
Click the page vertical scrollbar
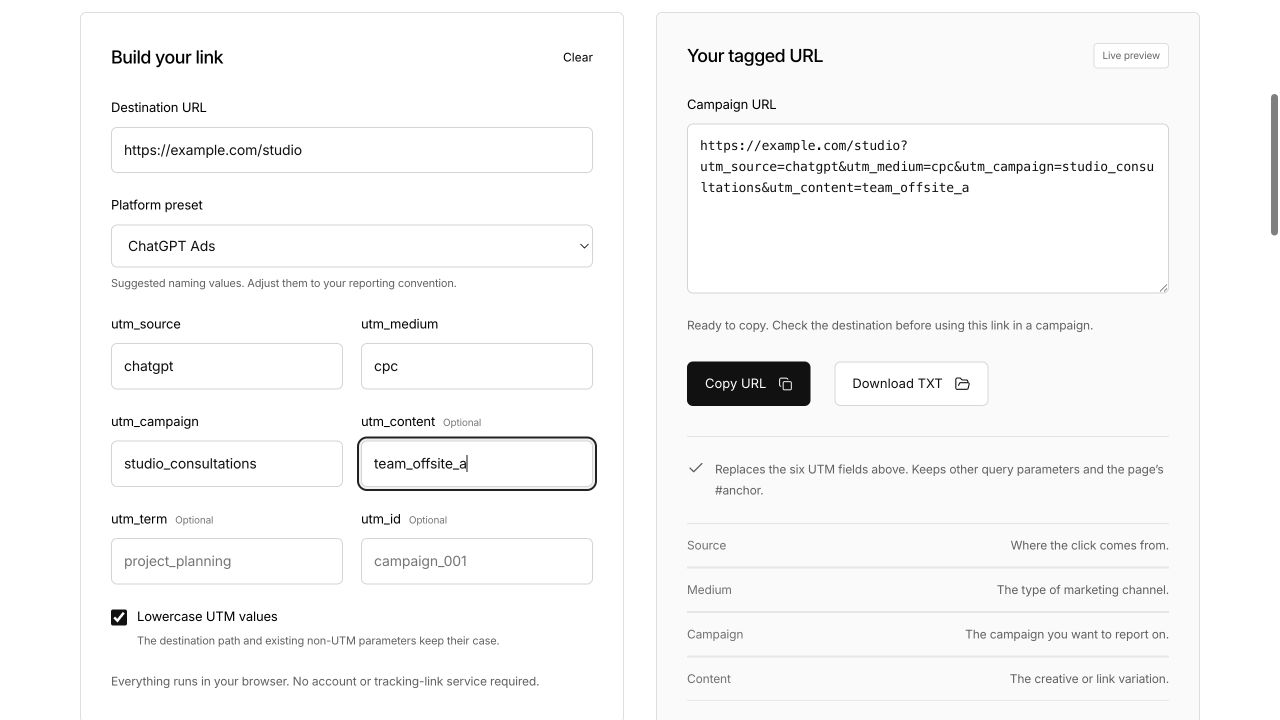pos(1274,165)
